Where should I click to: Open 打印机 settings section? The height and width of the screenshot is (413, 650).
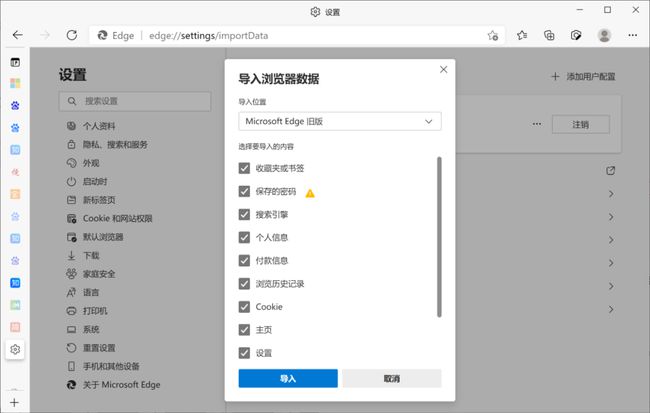click(x=87, y=311)
